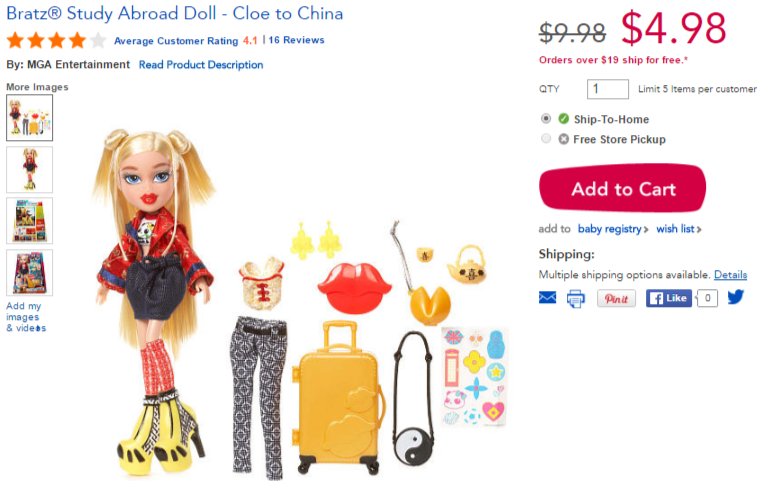Click Add my images & videos link
The image size is (764, 481).
(26, 317)
